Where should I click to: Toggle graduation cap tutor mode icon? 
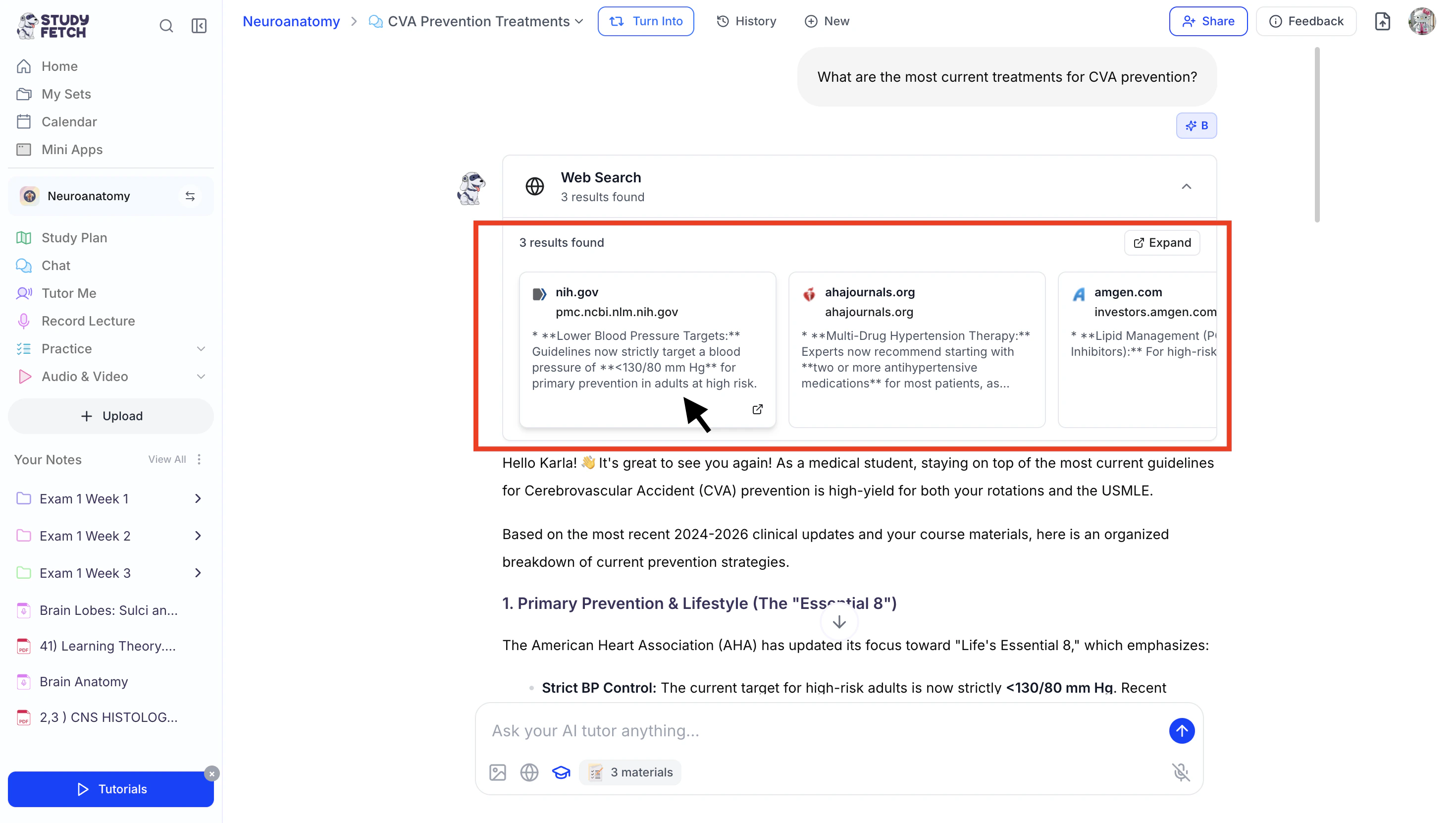coord(561,772)
